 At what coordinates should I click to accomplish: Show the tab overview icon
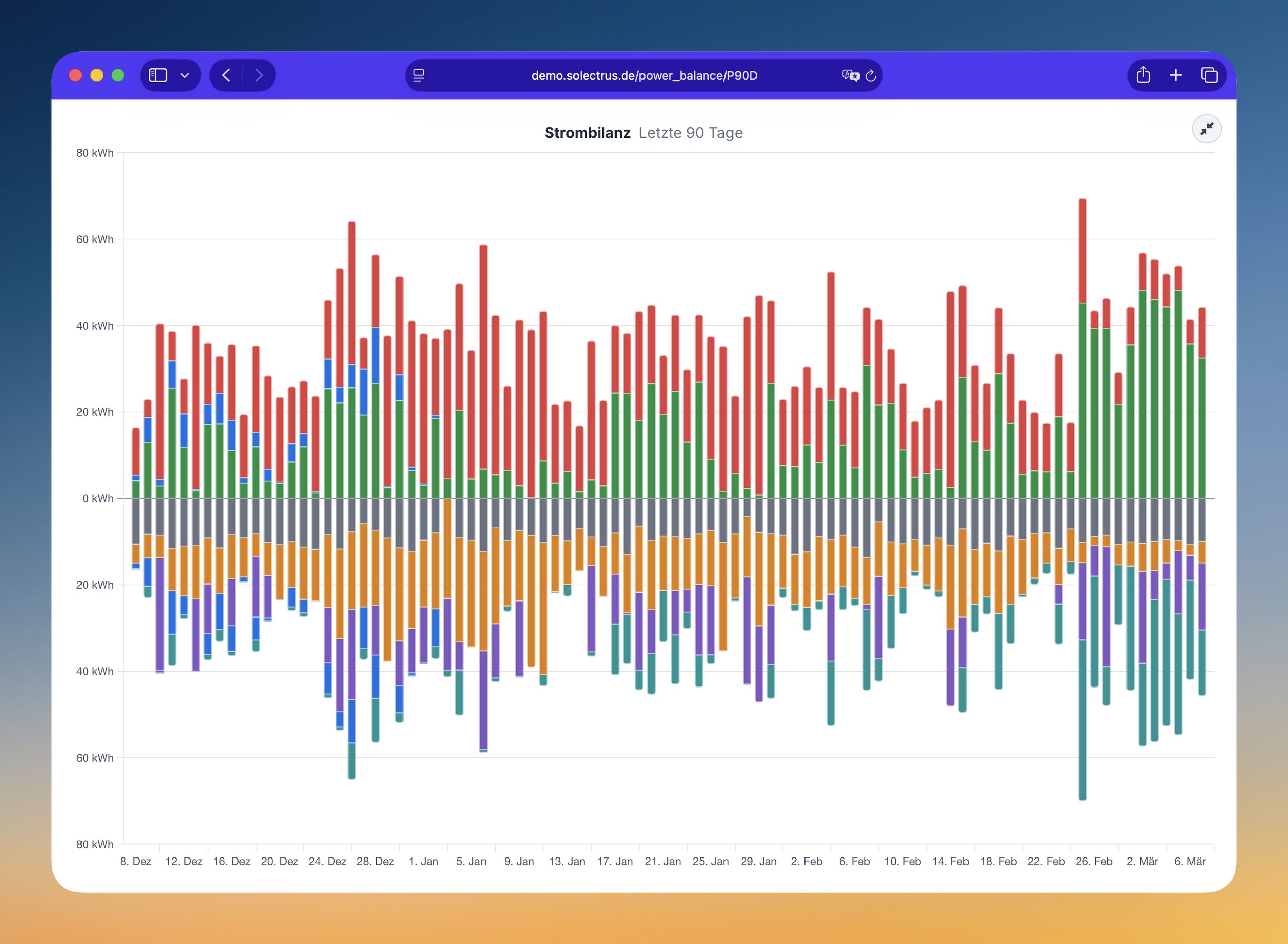(x=1209, y=75)
